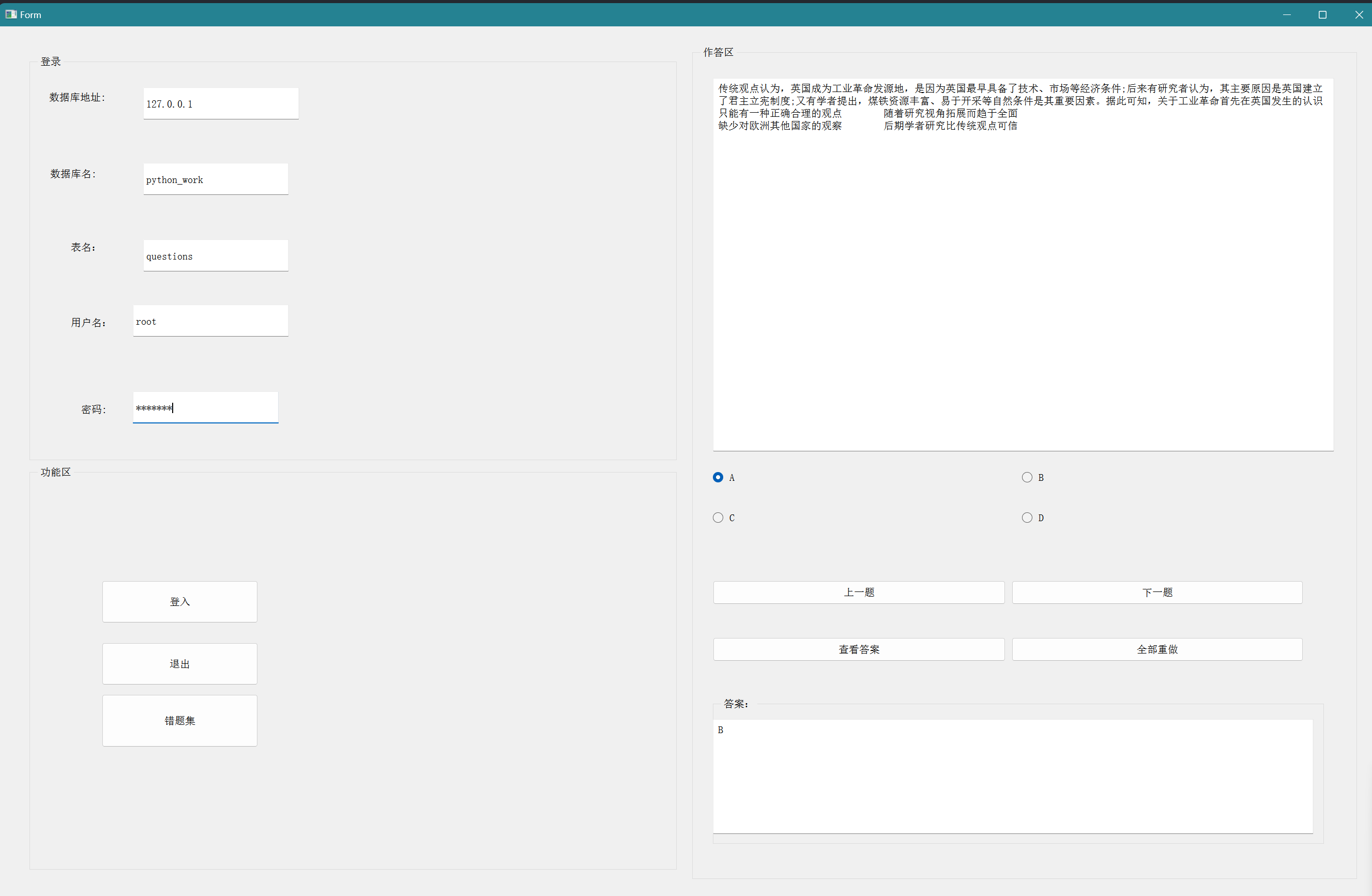Click the 密码 password field

click(205, 408)
